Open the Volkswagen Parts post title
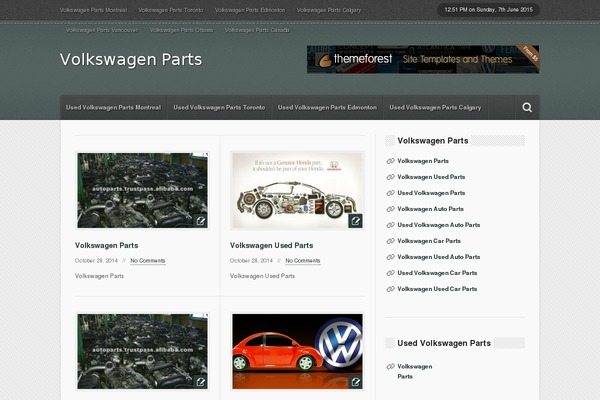 tap(107, 245)
